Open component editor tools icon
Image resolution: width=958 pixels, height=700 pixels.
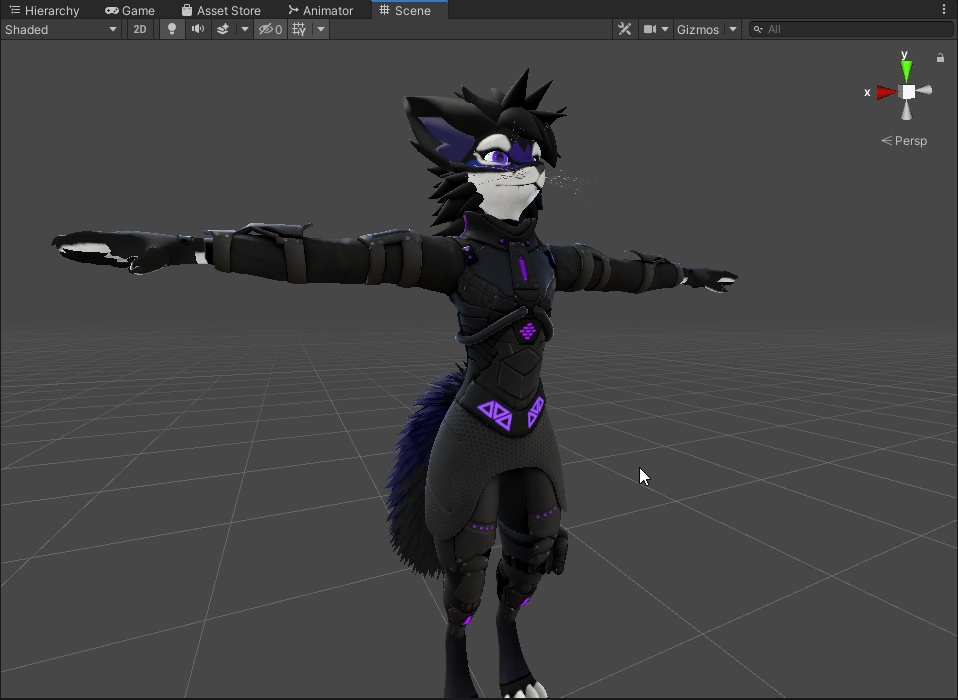tap(624, 29)
